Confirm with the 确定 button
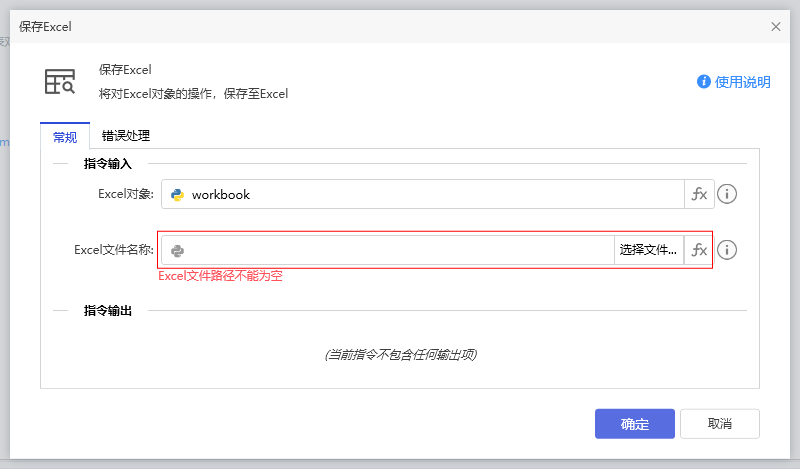Viewport: 800px width, 469px height. [x=634, y=423]
